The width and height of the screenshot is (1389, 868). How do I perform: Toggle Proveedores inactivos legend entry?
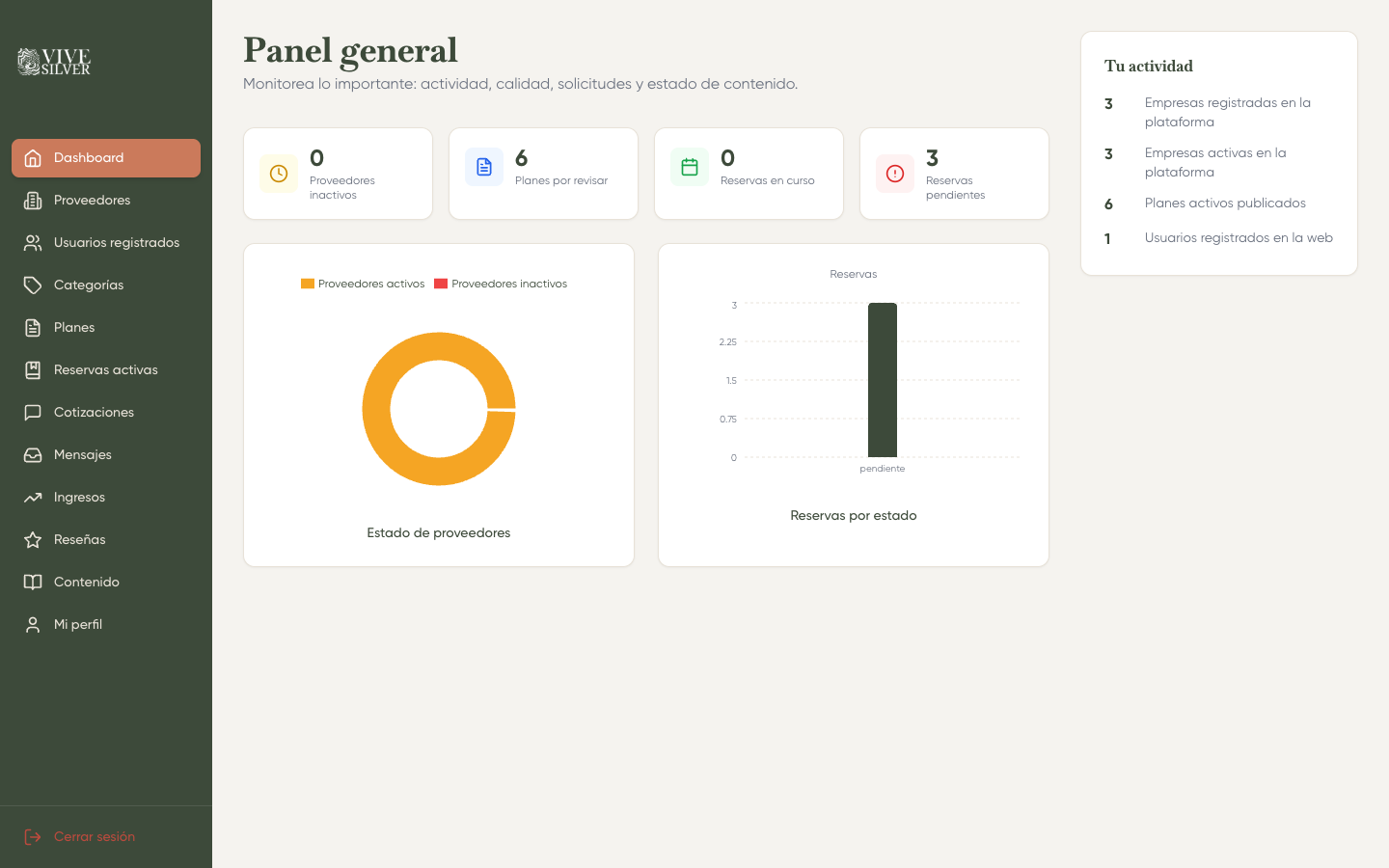tap(501, 284)
